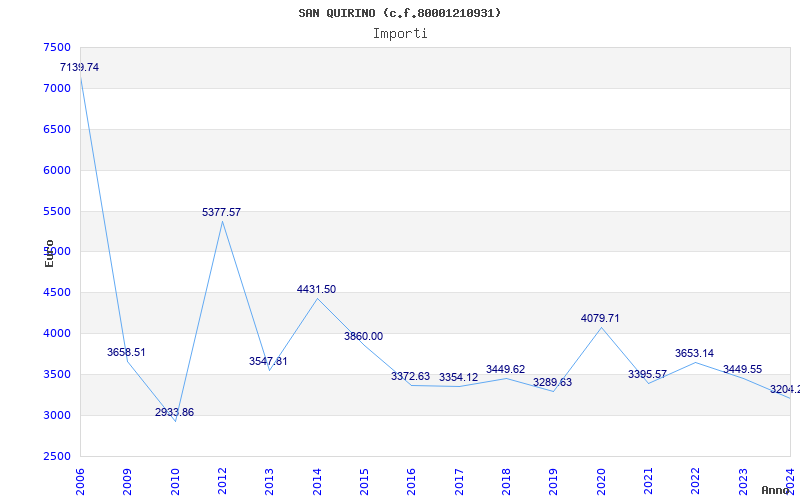Click the 2013 x-axis year label
This screenshot has width=800, height=500.
coord(269,482)
